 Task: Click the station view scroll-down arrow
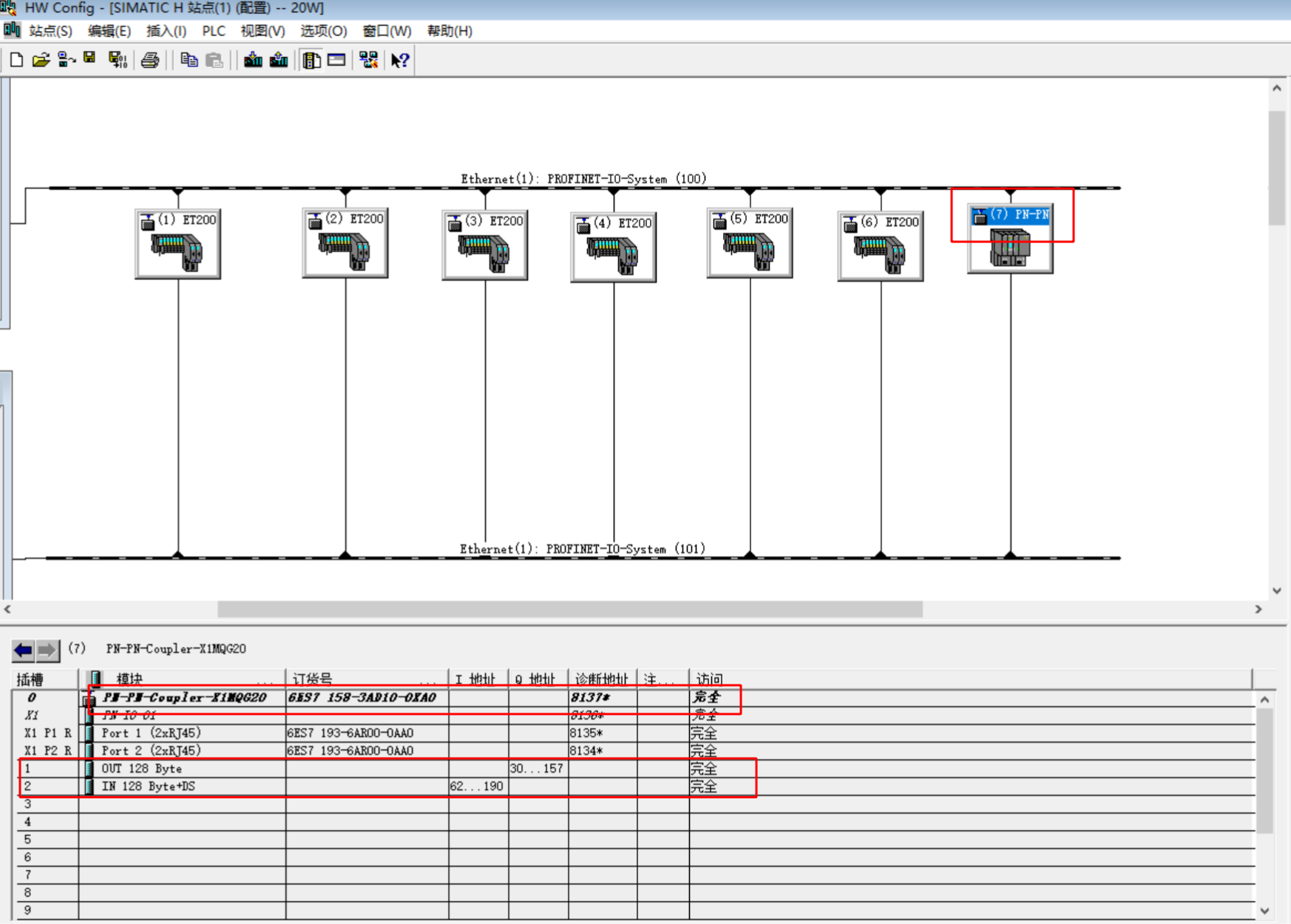(x=1276, y=591)
